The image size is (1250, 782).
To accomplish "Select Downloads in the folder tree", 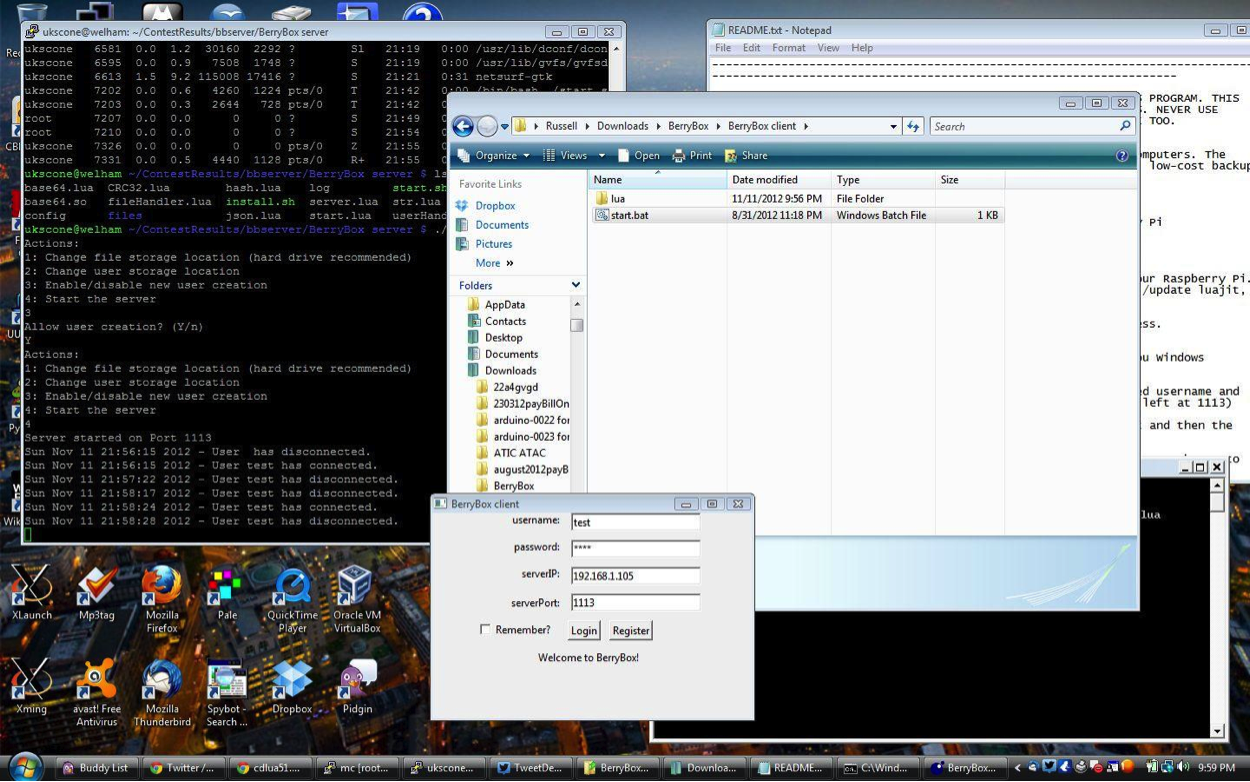I will (510, 370).
